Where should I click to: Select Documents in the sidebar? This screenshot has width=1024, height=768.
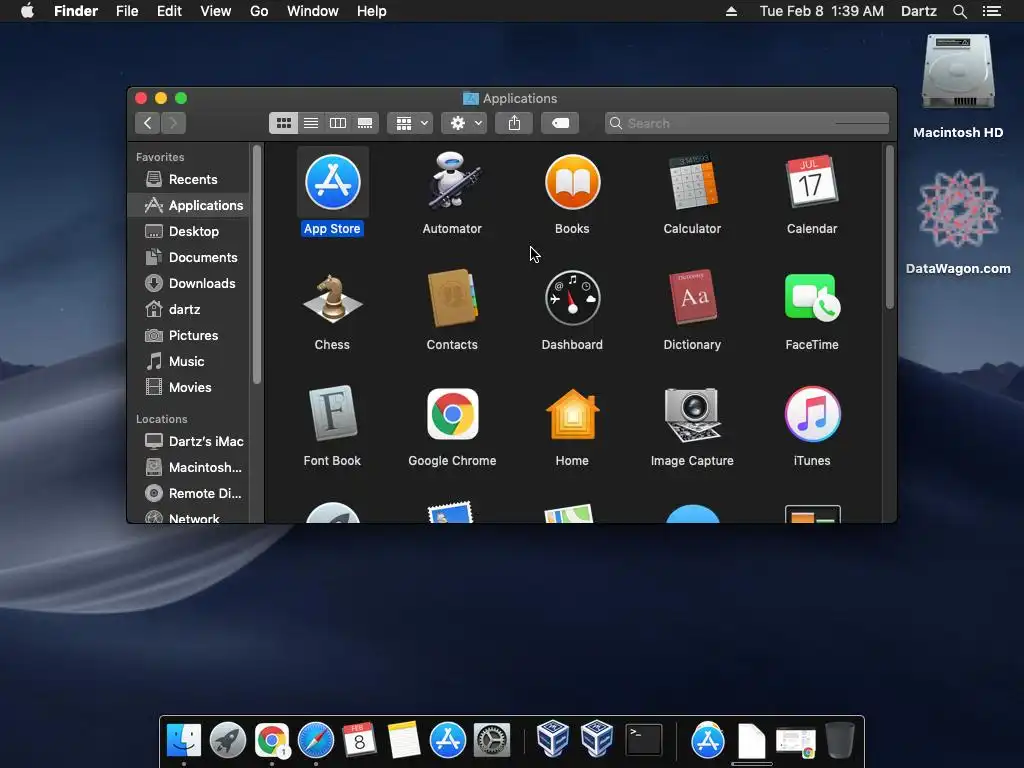click(x=188, y=257)
